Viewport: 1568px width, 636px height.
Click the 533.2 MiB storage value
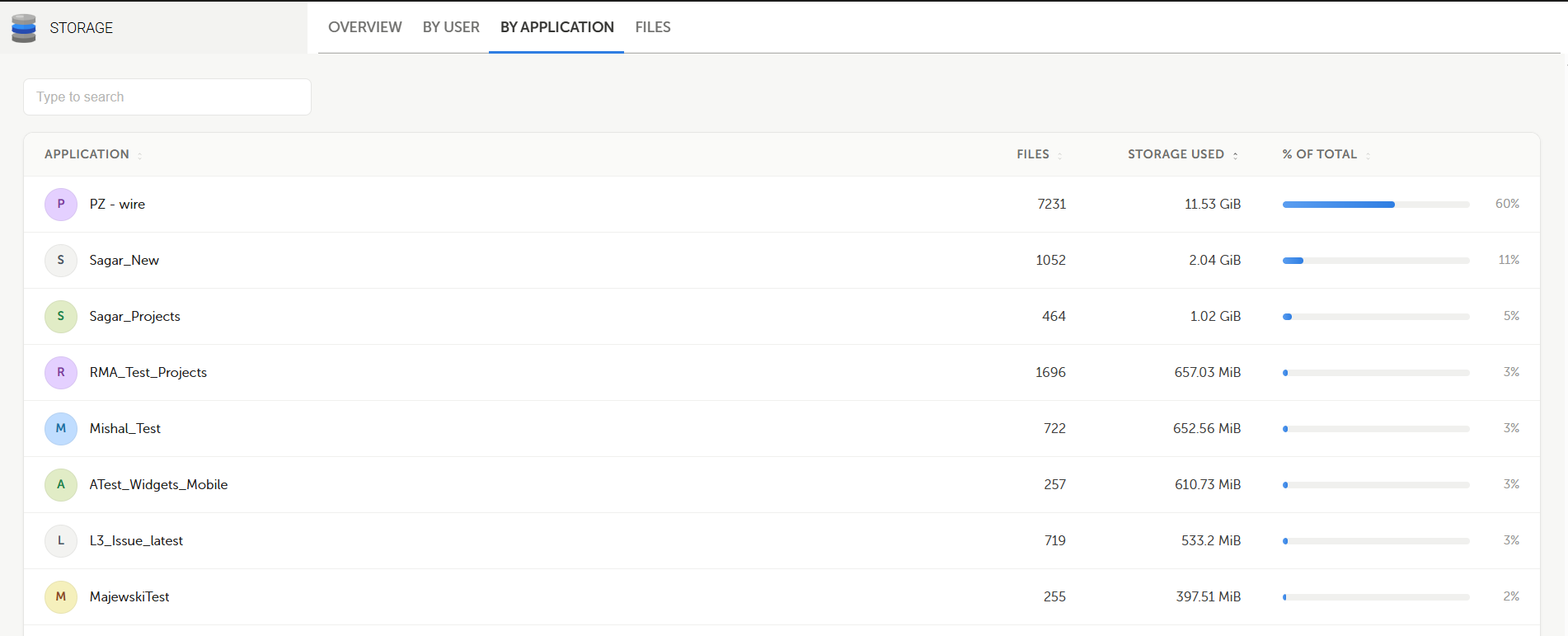pyautogui.click(x=1211, y=541)
